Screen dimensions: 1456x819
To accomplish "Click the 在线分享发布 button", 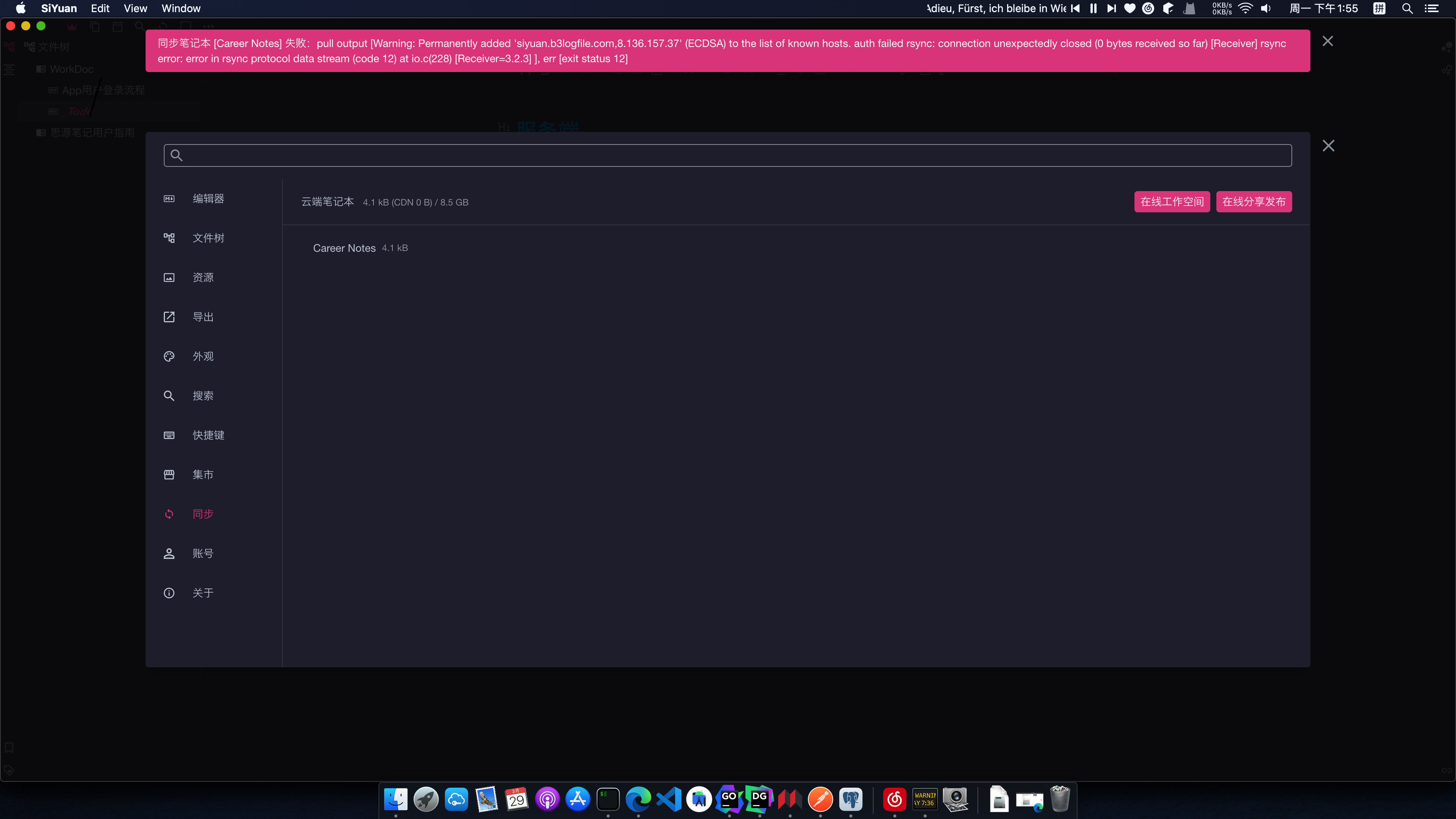I will coord(1254,202).
